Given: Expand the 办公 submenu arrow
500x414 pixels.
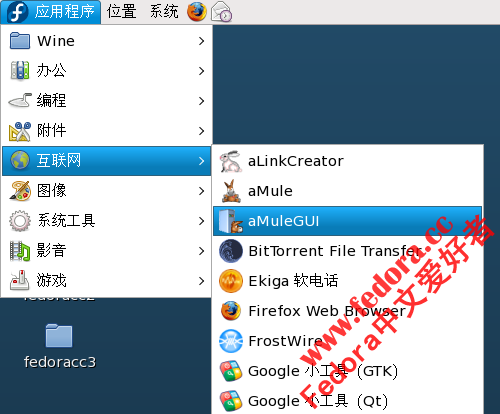Looking at the screenshot, I should point(201,71).
